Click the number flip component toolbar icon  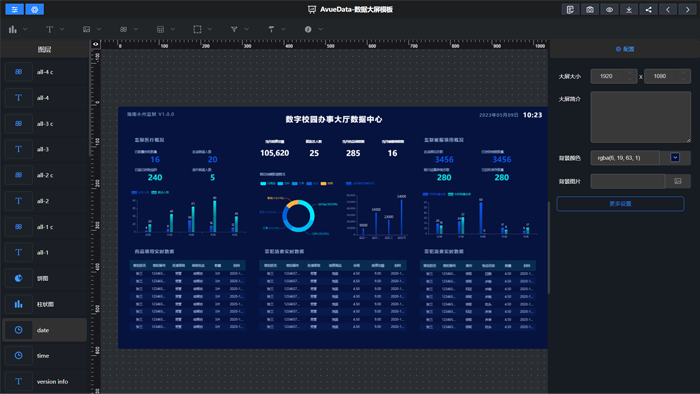point(124,29)
